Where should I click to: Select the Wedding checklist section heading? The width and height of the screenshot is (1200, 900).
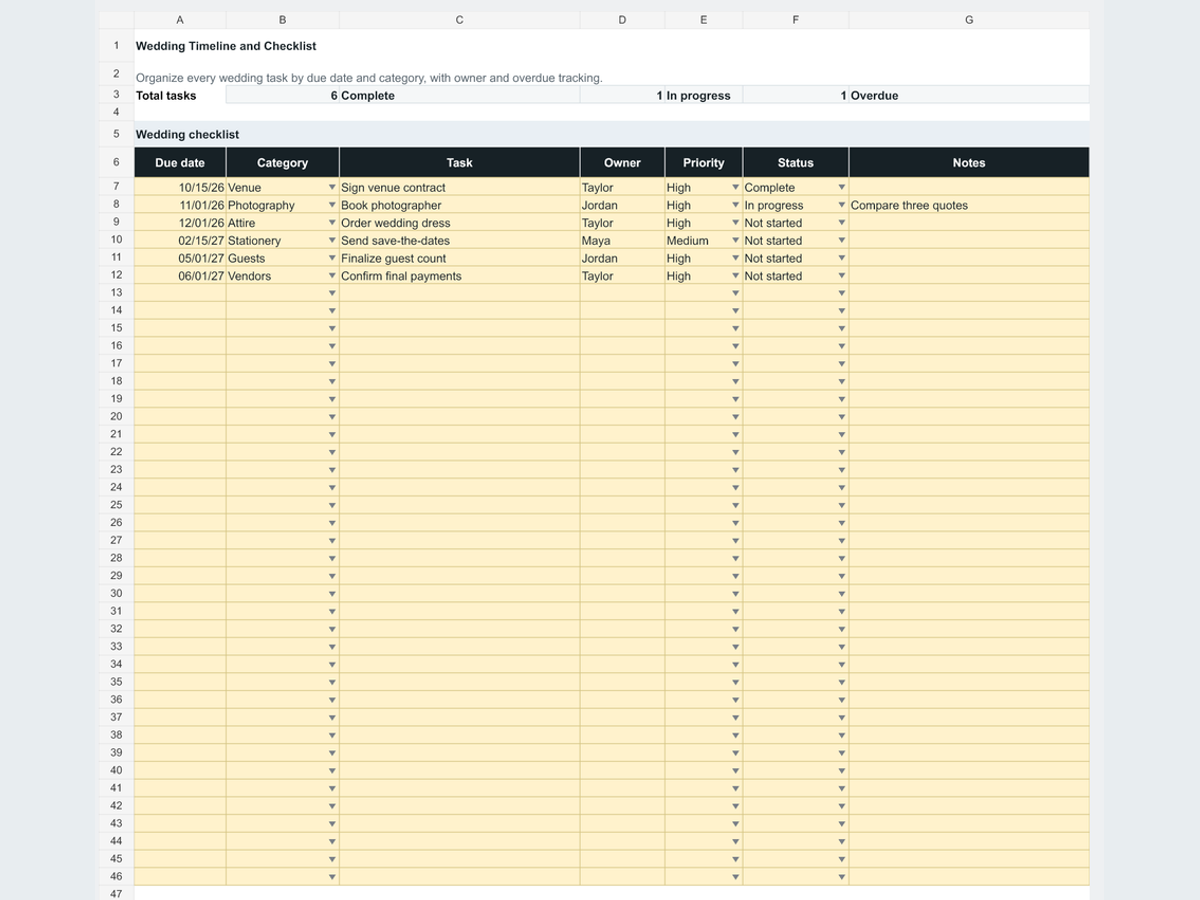188,134
